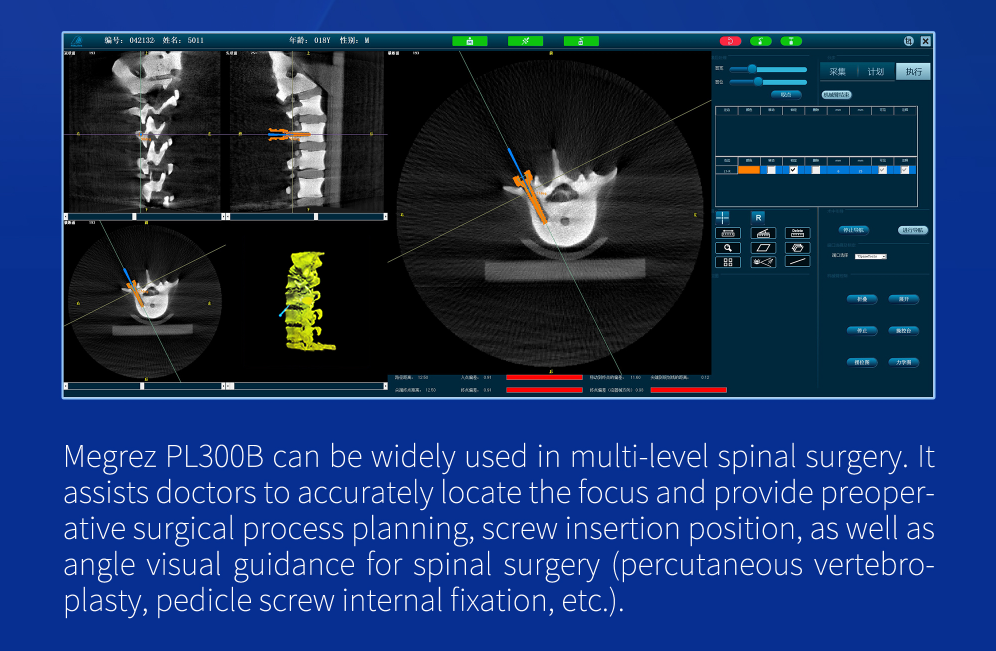Select the eye view direction tool

point(763,262)
